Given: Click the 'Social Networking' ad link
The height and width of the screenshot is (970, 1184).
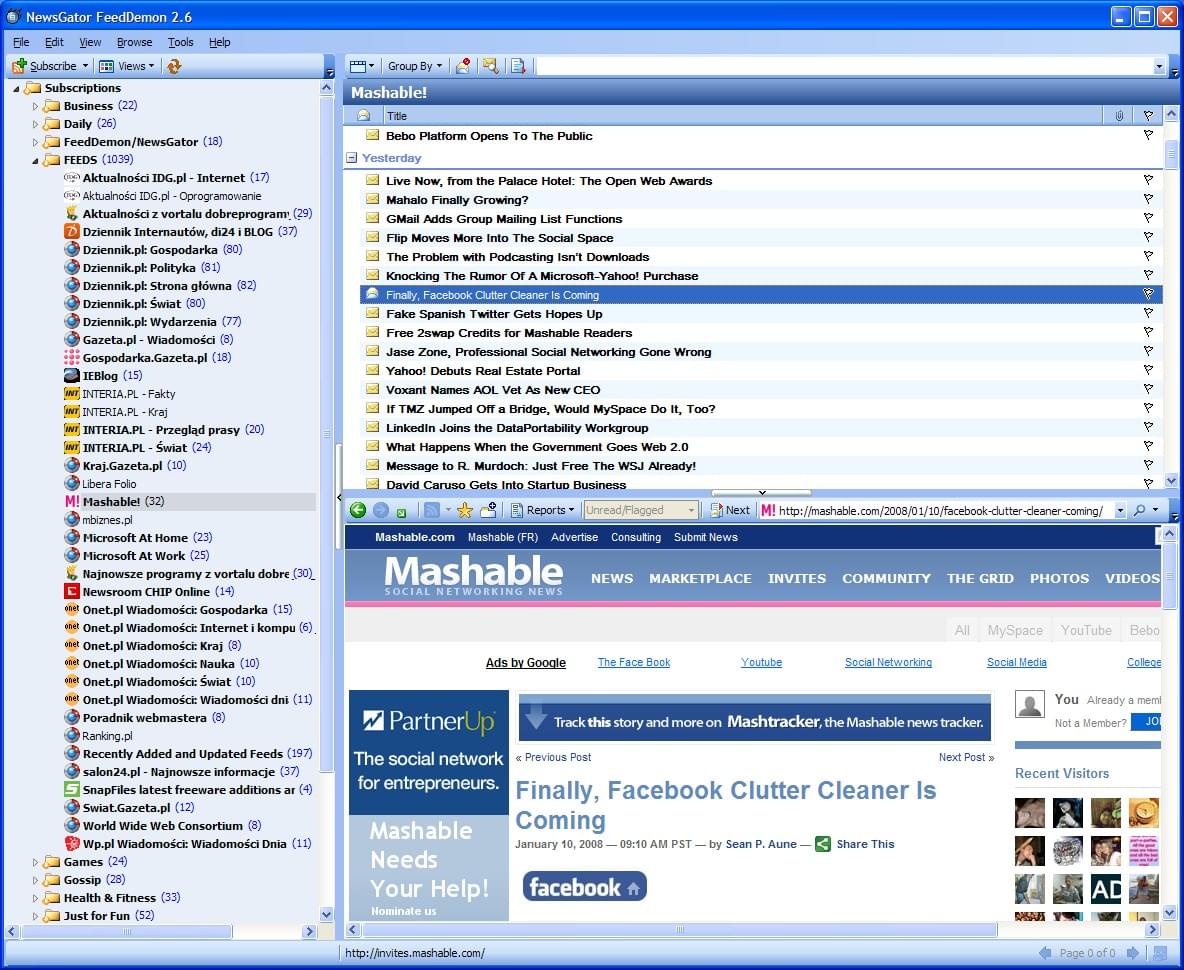Looking at the screenshot, I should (888, 662).
